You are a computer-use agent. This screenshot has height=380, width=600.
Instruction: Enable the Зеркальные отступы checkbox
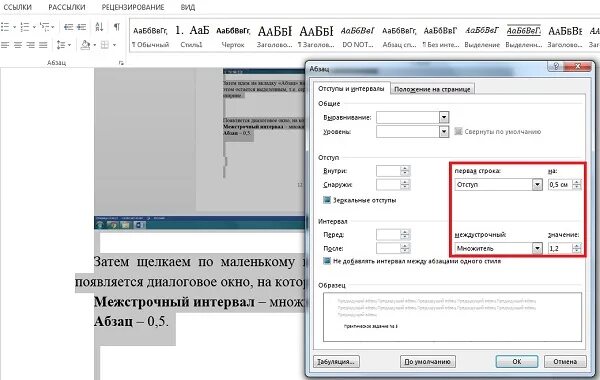click(x=327, y=200)
